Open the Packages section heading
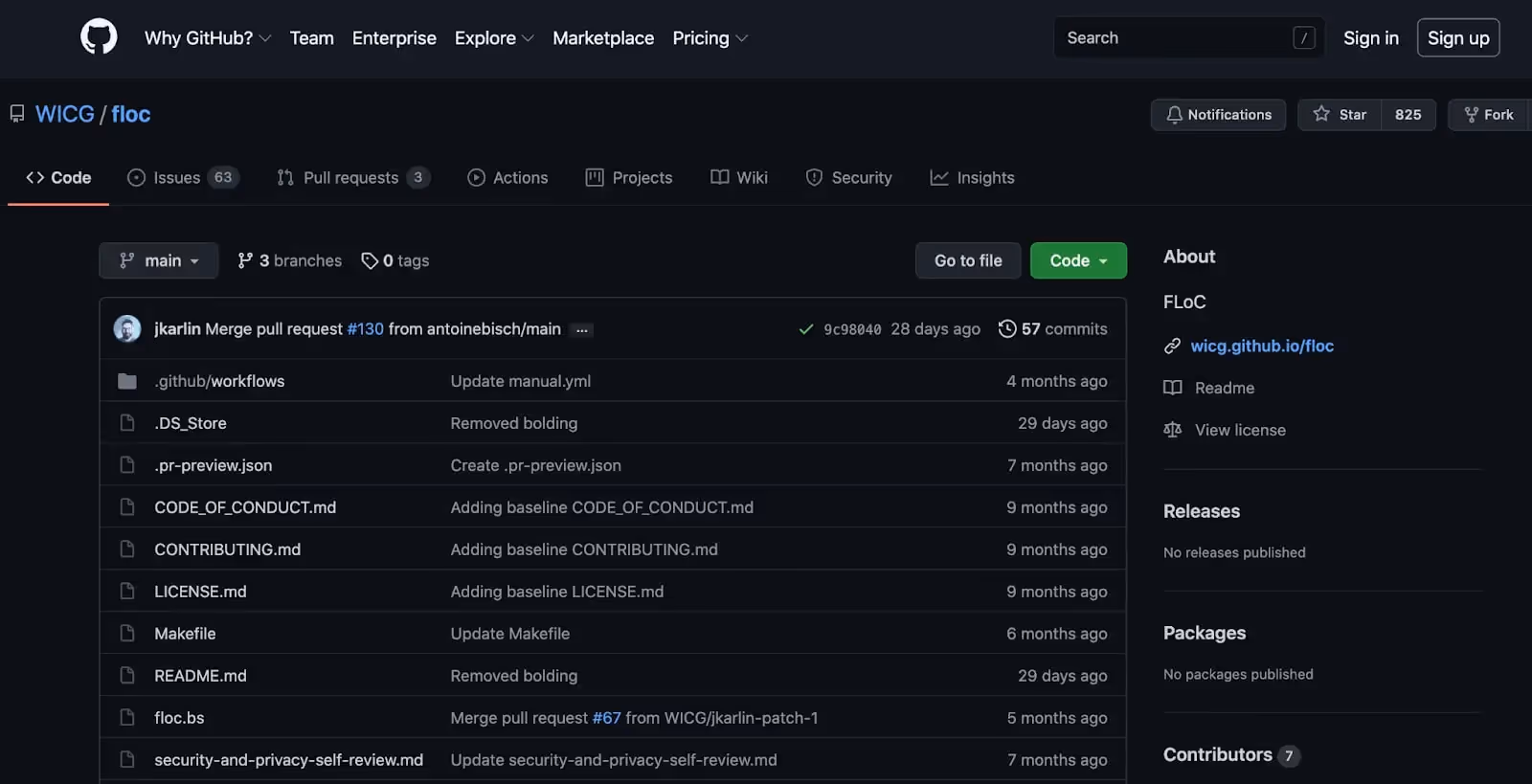1532x784 pixels. (1205, 633)
